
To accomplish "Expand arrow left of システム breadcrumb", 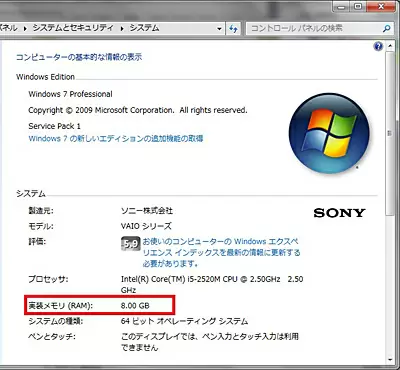I will pyautogui.click(x=122, y=29).
